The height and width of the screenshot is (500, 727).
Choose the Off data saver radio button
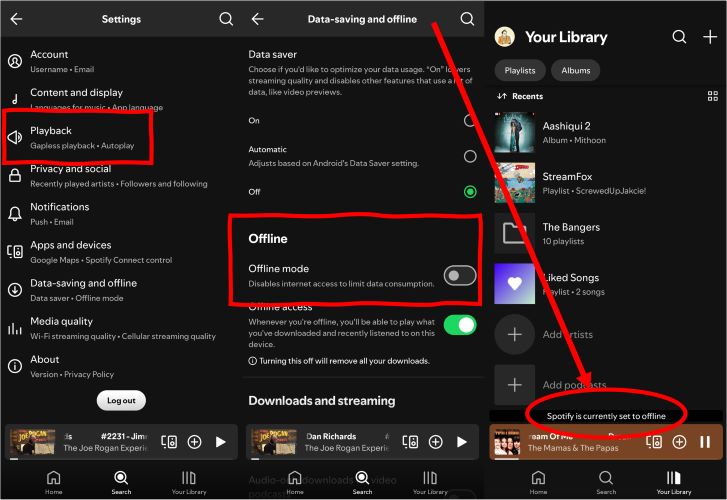pos(469,191)
